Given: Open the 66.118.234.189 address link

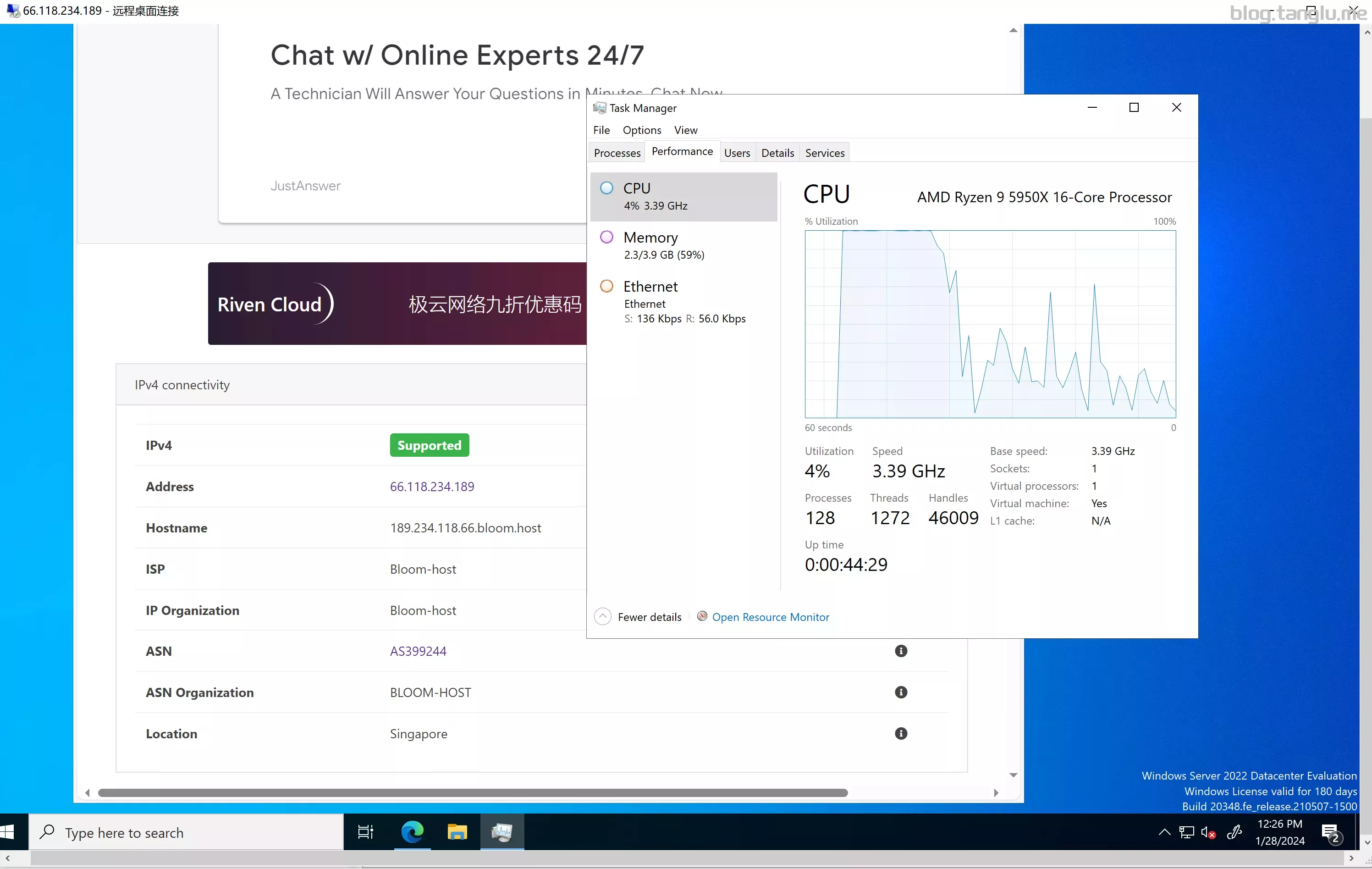Looking at the screenshot, I should click(x=432, y=486).
